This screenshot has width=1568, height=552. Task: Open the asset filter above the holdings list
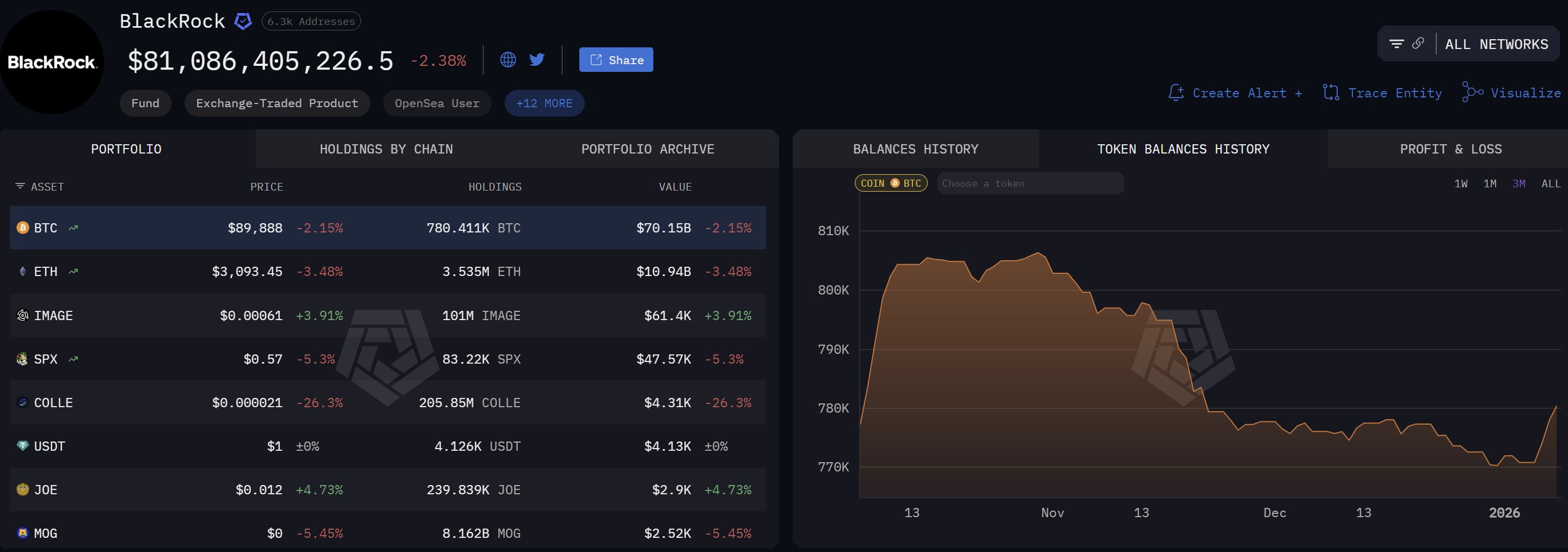tap(21, 186)
